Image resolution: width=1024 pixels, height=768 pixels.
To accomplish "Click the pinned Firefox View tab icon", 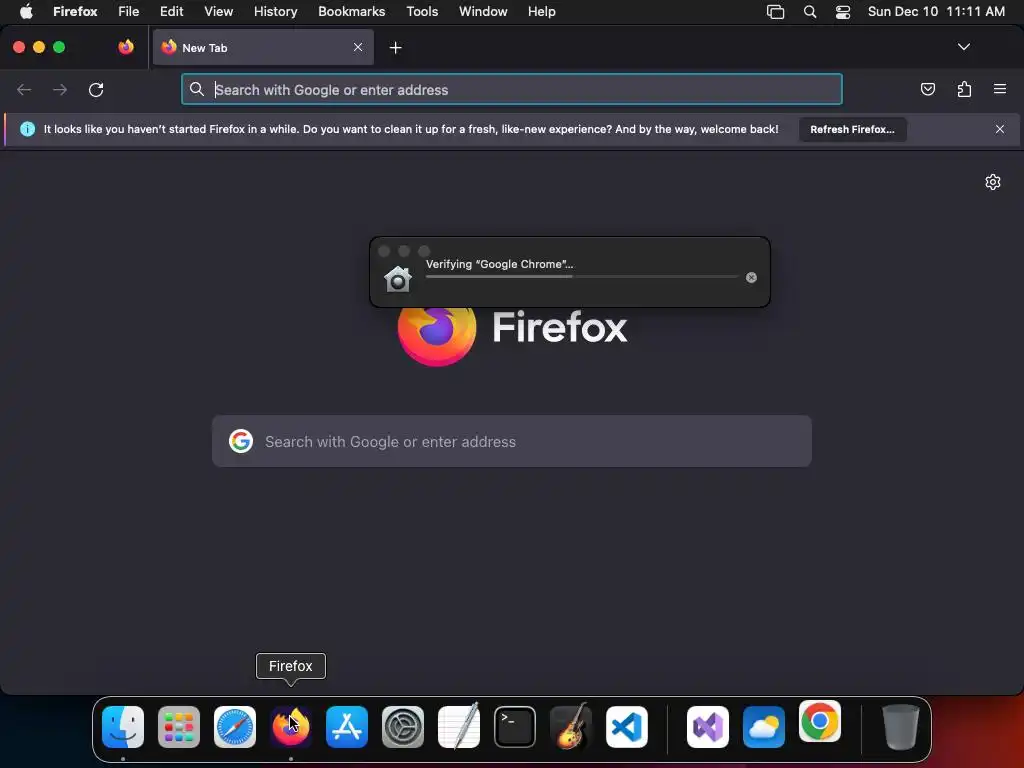I will 126,47.
